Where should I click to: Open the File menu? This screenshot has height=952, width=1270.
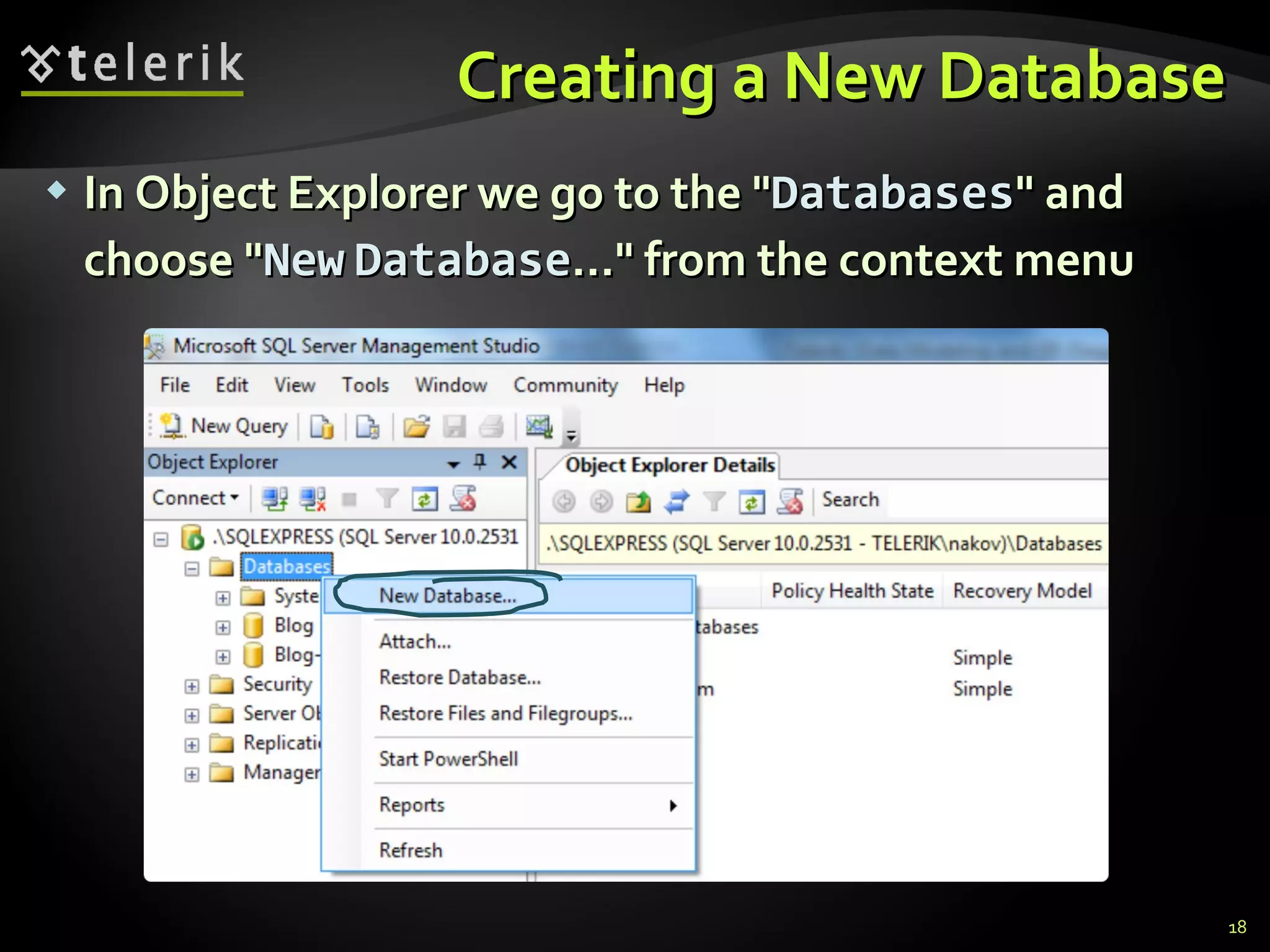click(175, 386)
